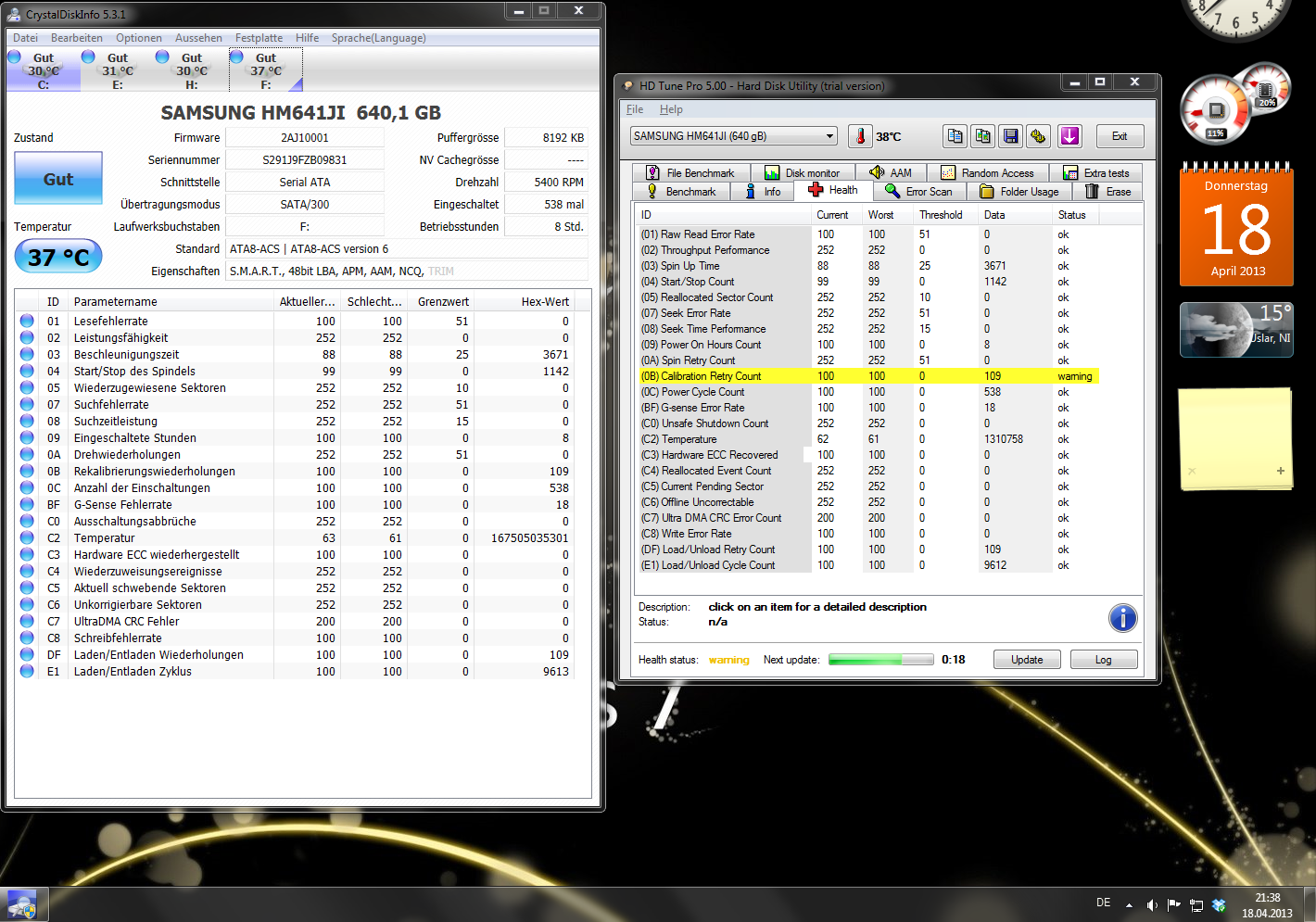Click the Laden/Entladen Zyklus row
Viewport: 1316px width, 922px height.
pyautogui.click(x=295, y=672)
